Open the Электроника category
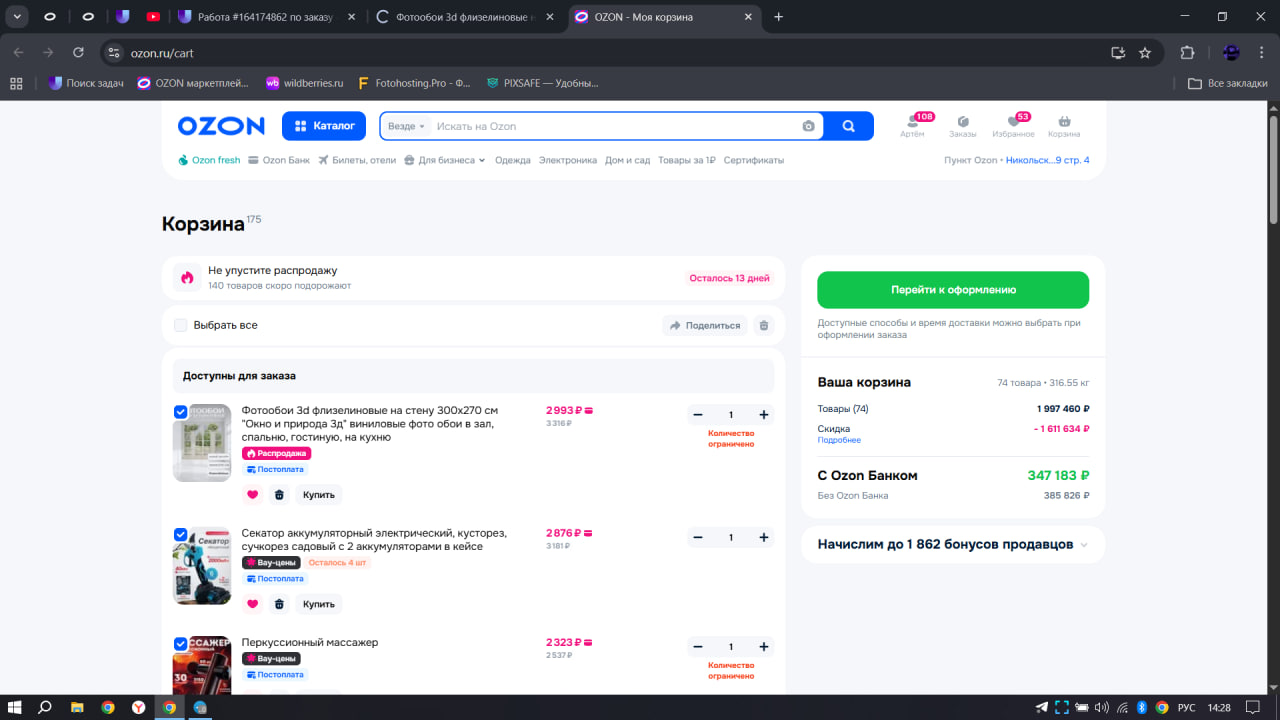1280x720 pixels. 568,160
